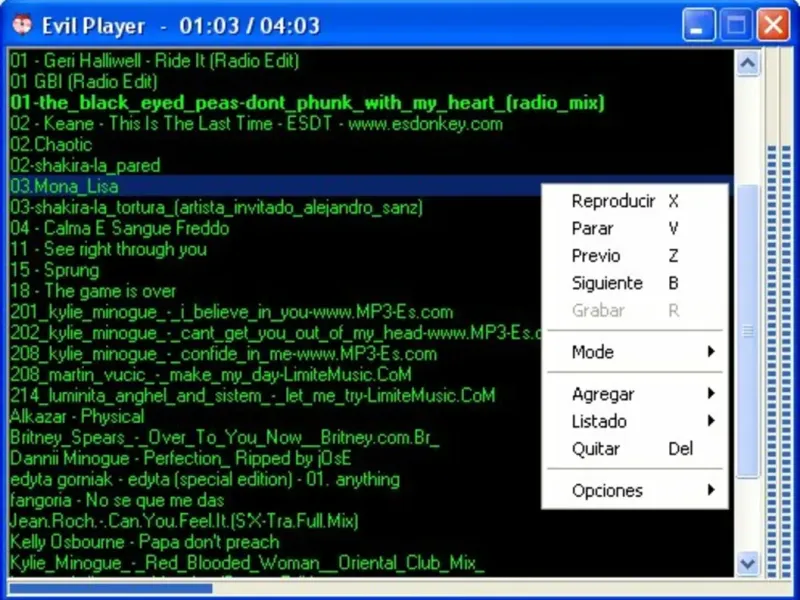
Task: Select the playing black_eyed_peas track
Action: pyautogui.click(x=307, y=103)
